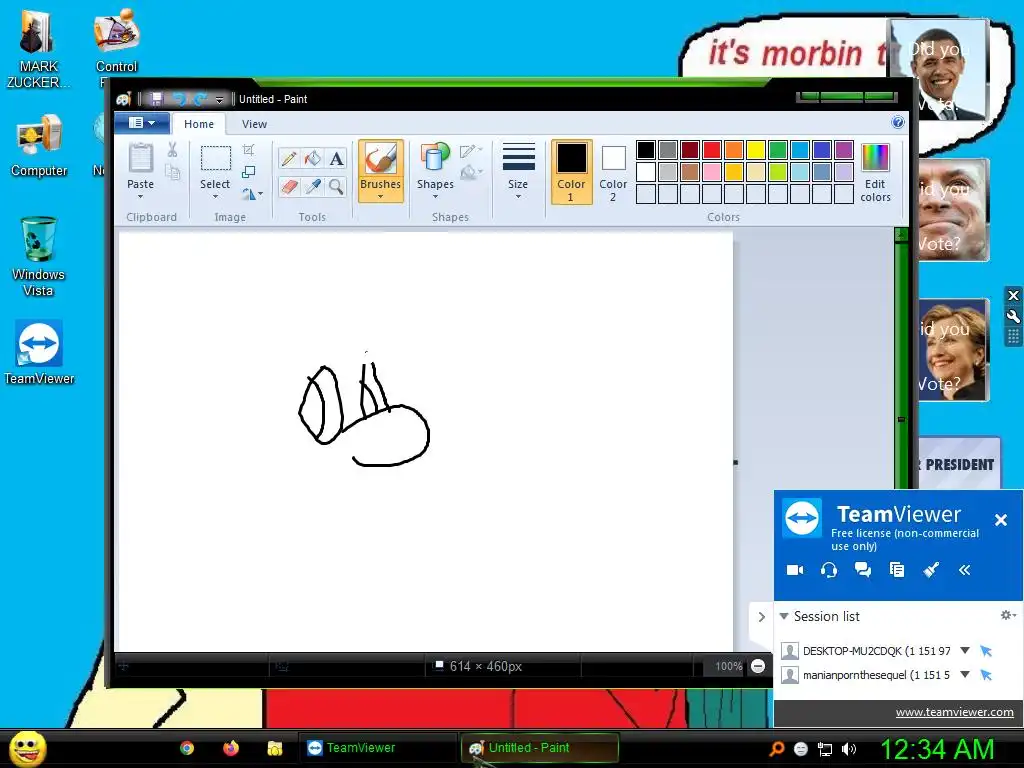Viewport: 1024px width, 768px height.
Task: Open the Computer desktop icon
Action: tap(39, 146)
